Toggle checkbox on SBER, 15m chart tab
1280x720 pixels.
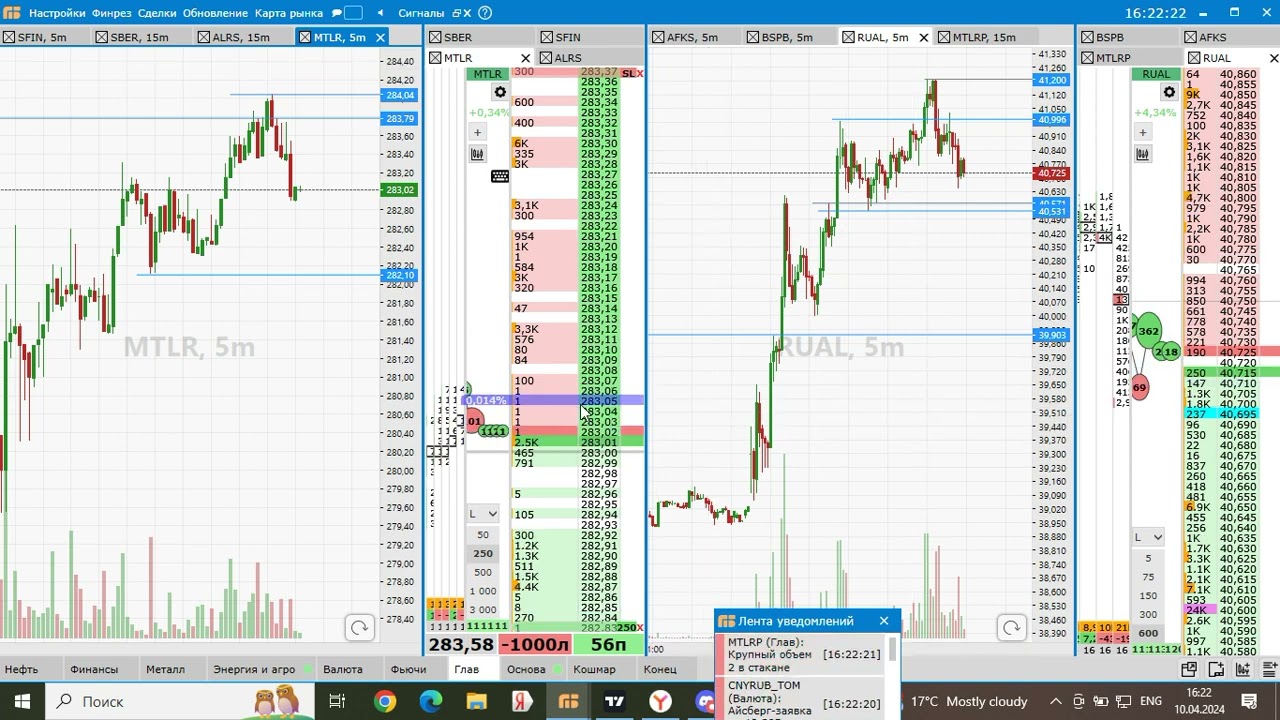[101, 37]
